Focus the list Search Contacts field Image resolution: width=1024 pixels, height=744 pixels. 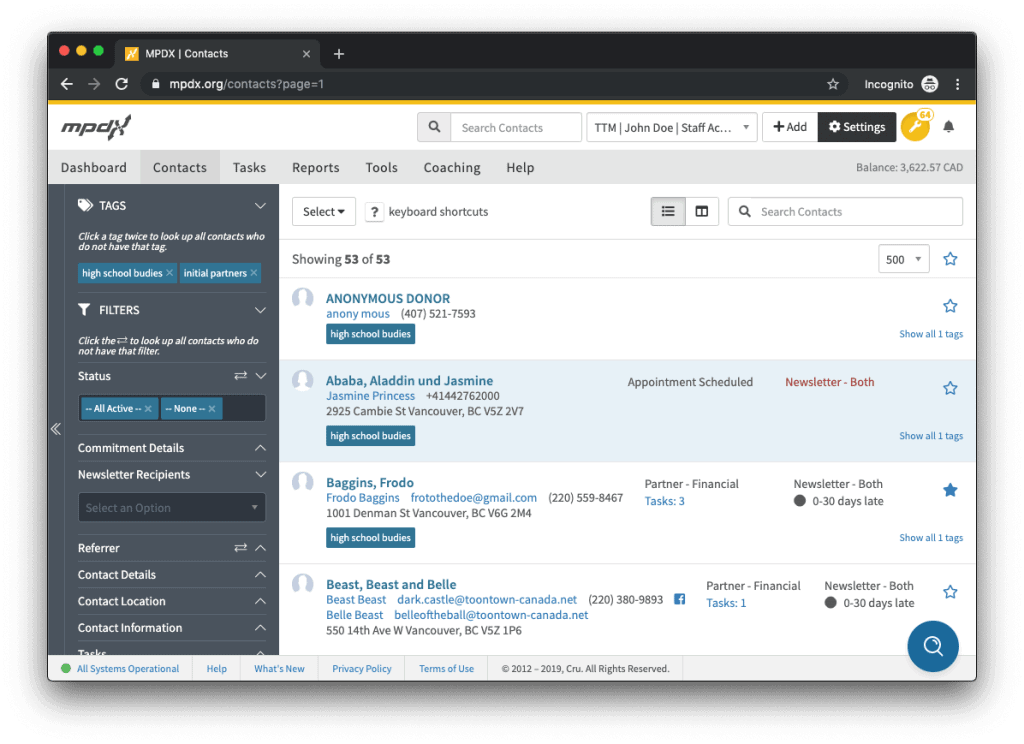tap(845, 212)
